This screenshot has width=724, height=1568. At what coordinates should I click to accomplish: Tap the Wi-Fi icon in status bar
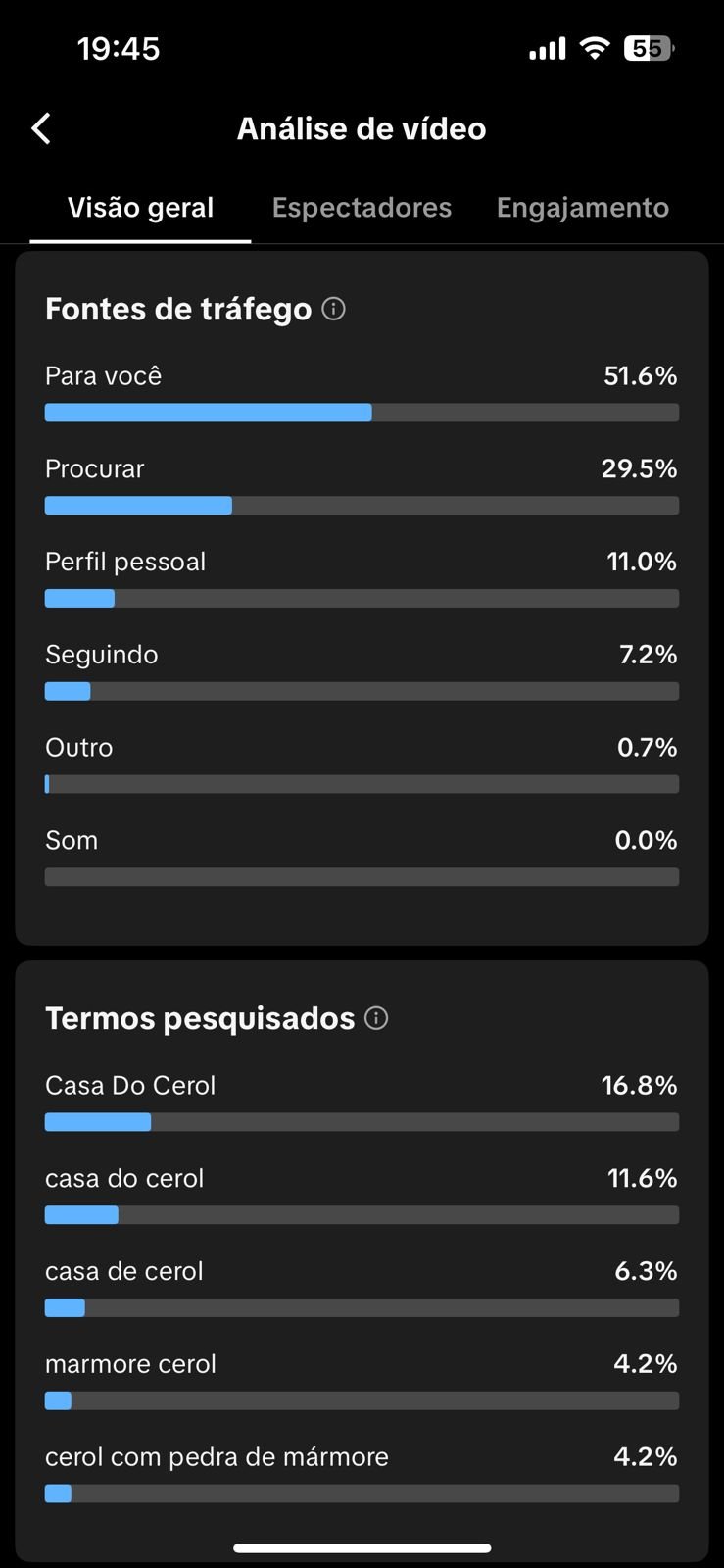pos(594,48)
